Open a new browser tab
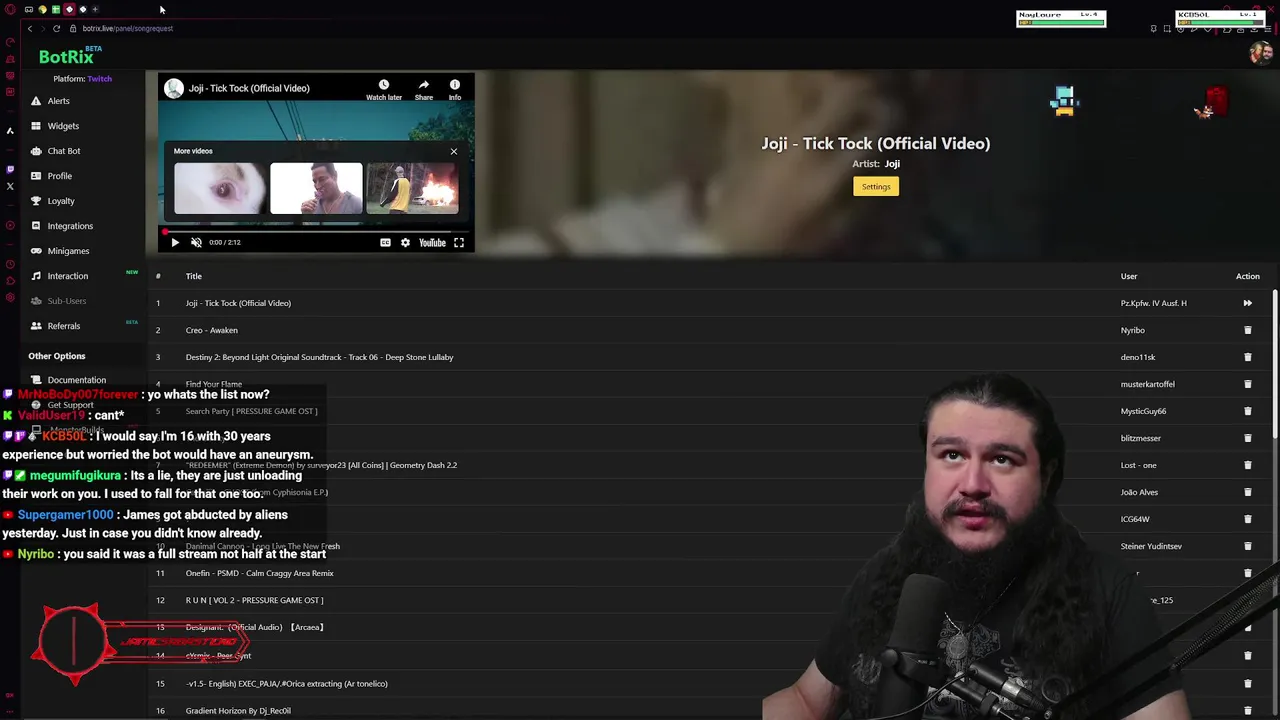Screen dimensions: 1280x720 pos(95,9)
